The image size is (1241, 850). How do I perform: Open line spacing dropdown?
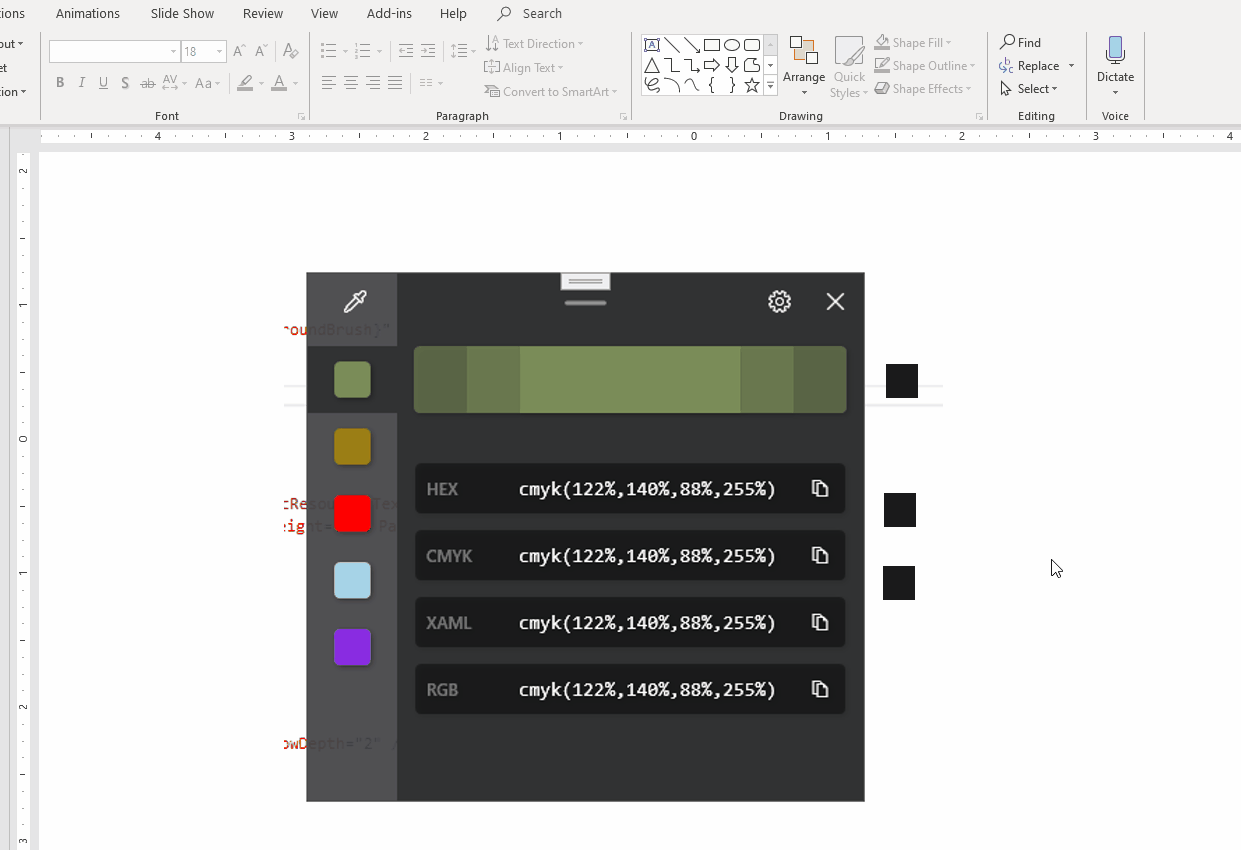(463, 51)
